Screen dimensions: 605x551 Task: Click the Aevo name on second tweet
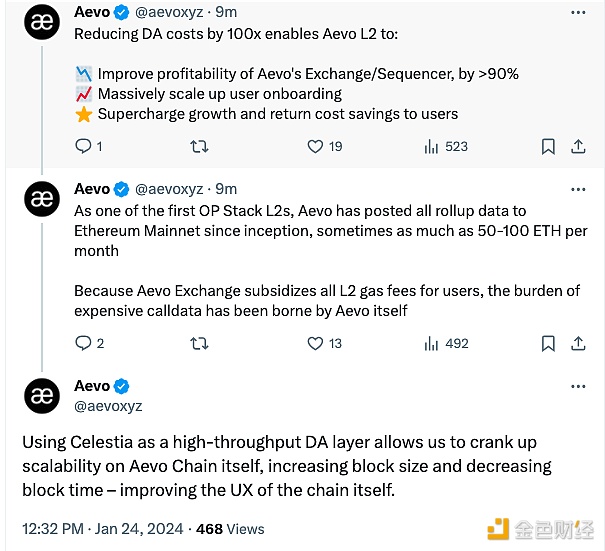tap(92, 188)
